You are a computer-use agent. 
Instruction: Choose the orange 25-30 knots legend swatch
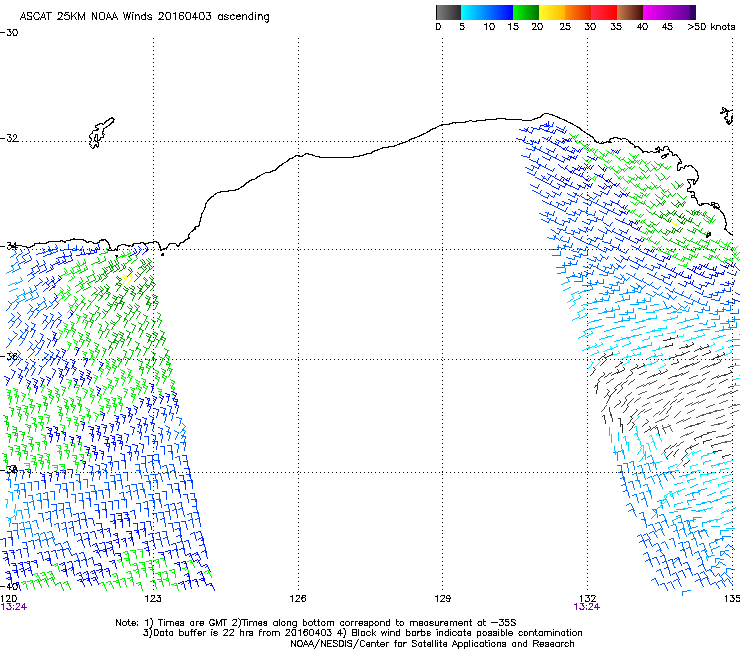coord(578,12)
